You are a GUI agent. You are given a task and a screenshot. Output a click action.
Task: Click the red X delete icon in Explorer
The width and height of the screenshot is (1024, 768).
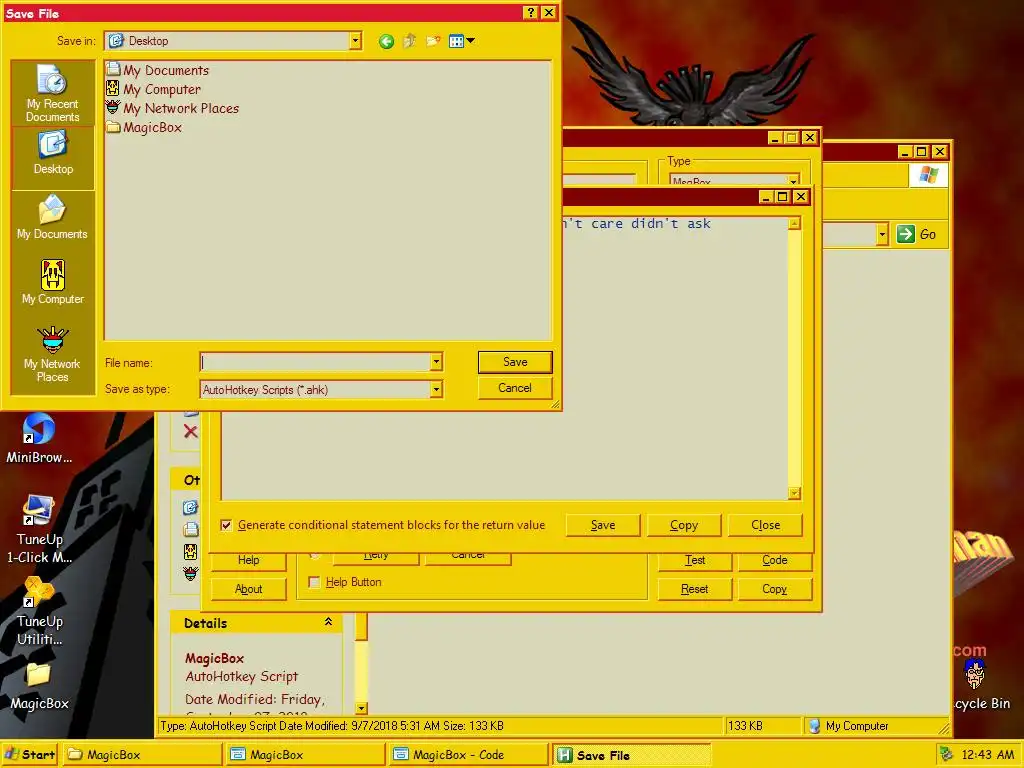(x=190, y=431)
